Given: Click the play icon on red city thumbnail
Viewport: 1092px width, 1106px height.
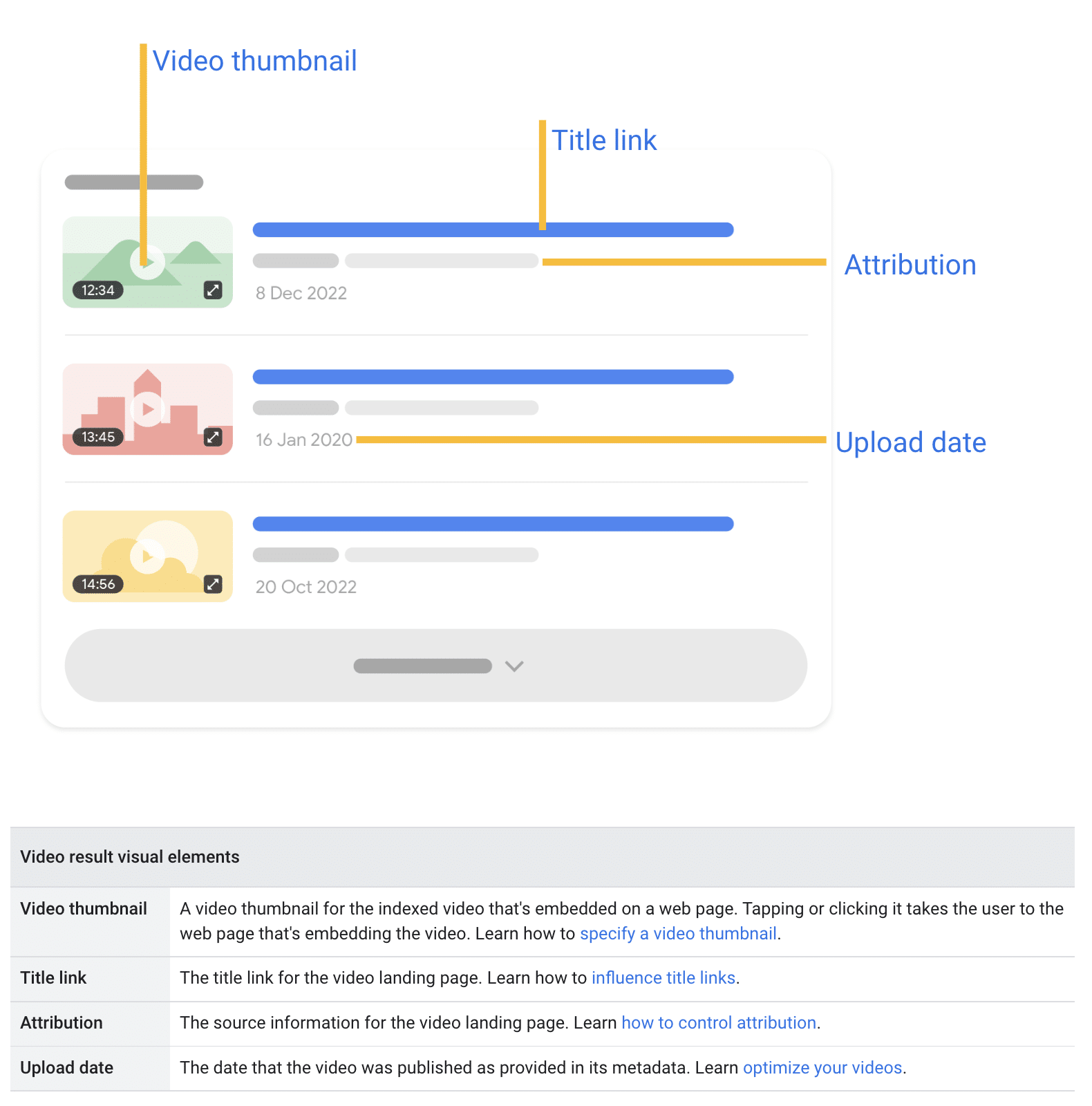Looking at the screenshot, I should (x=147, y=409).
